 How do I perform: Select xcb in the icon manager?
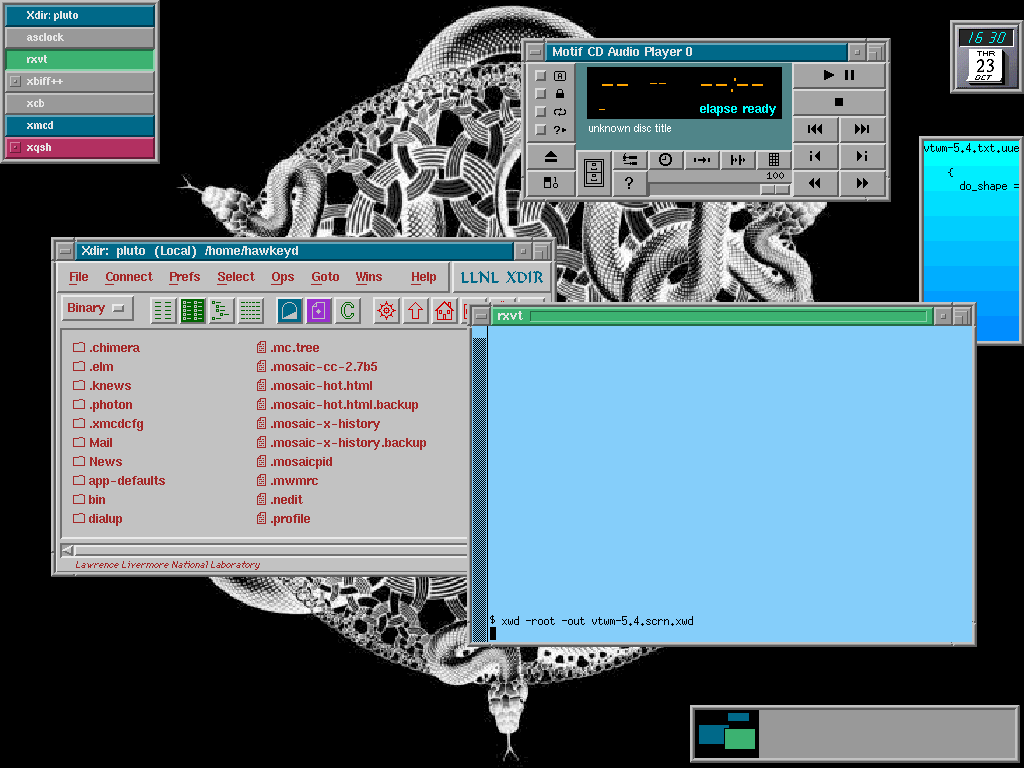[x=80, y=103]
